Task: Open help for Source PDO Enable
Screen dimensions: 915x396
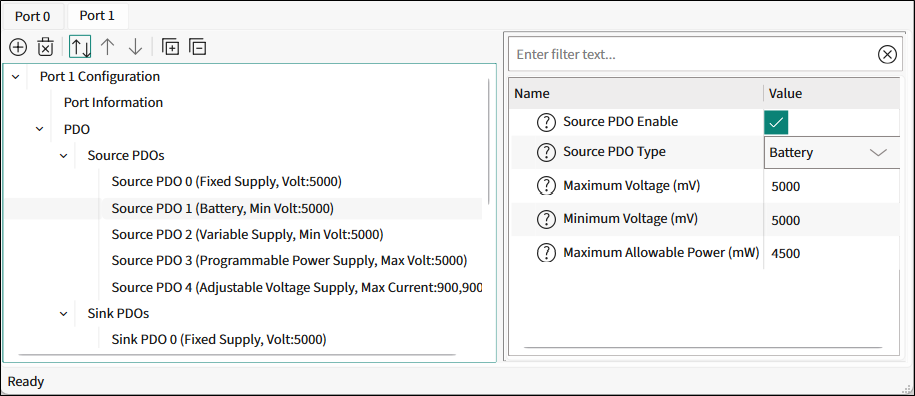Action: [x=546, y=122]
